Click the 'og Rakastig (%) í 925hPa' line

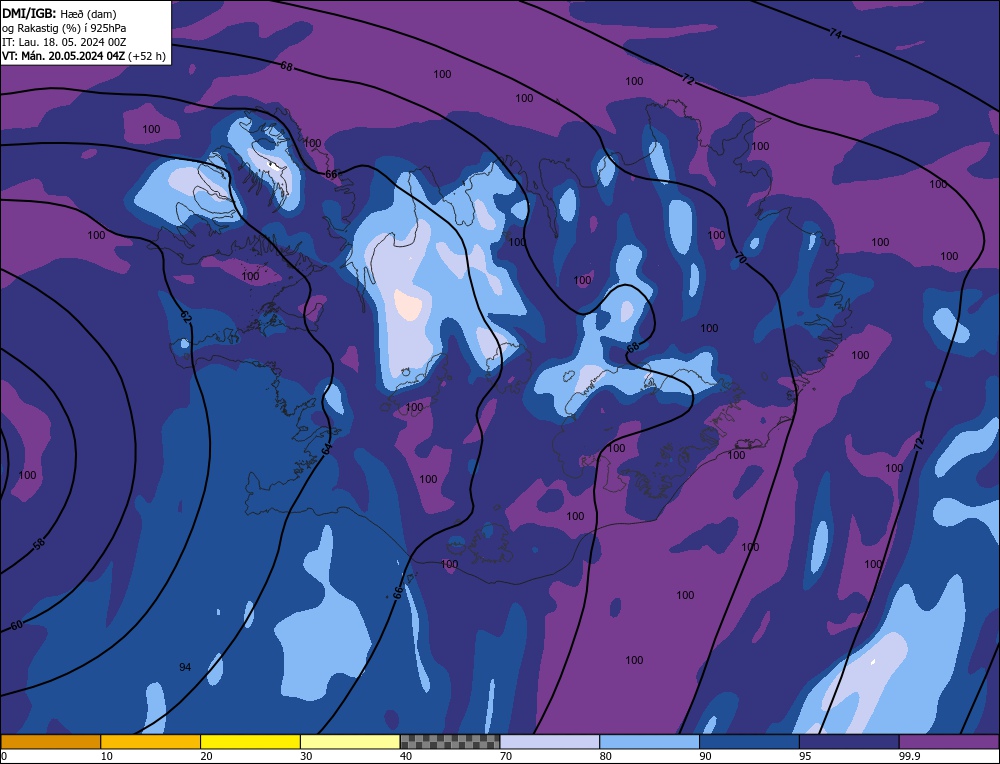point(64,27)
